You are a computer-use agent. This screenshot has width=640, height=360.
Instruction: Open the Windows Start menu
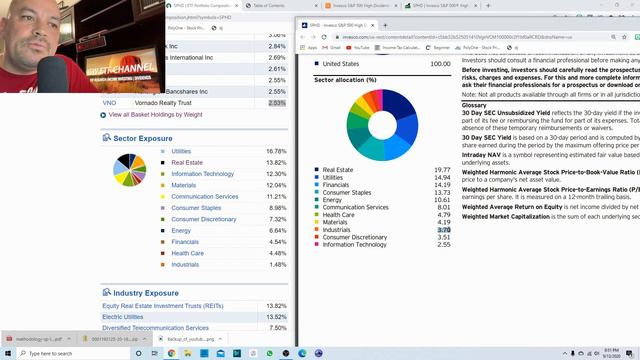pyautogui.click(x=8, y=353)
